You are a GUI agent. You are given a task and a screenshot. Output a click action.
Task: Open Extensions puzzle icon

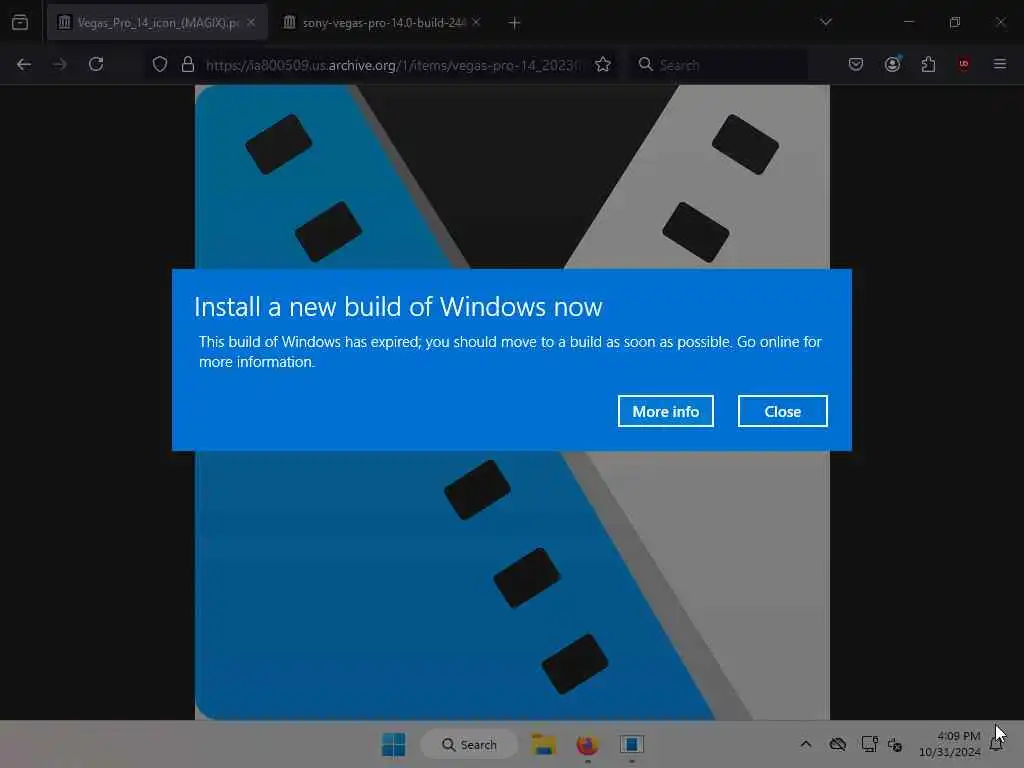(x=928, y=64)
